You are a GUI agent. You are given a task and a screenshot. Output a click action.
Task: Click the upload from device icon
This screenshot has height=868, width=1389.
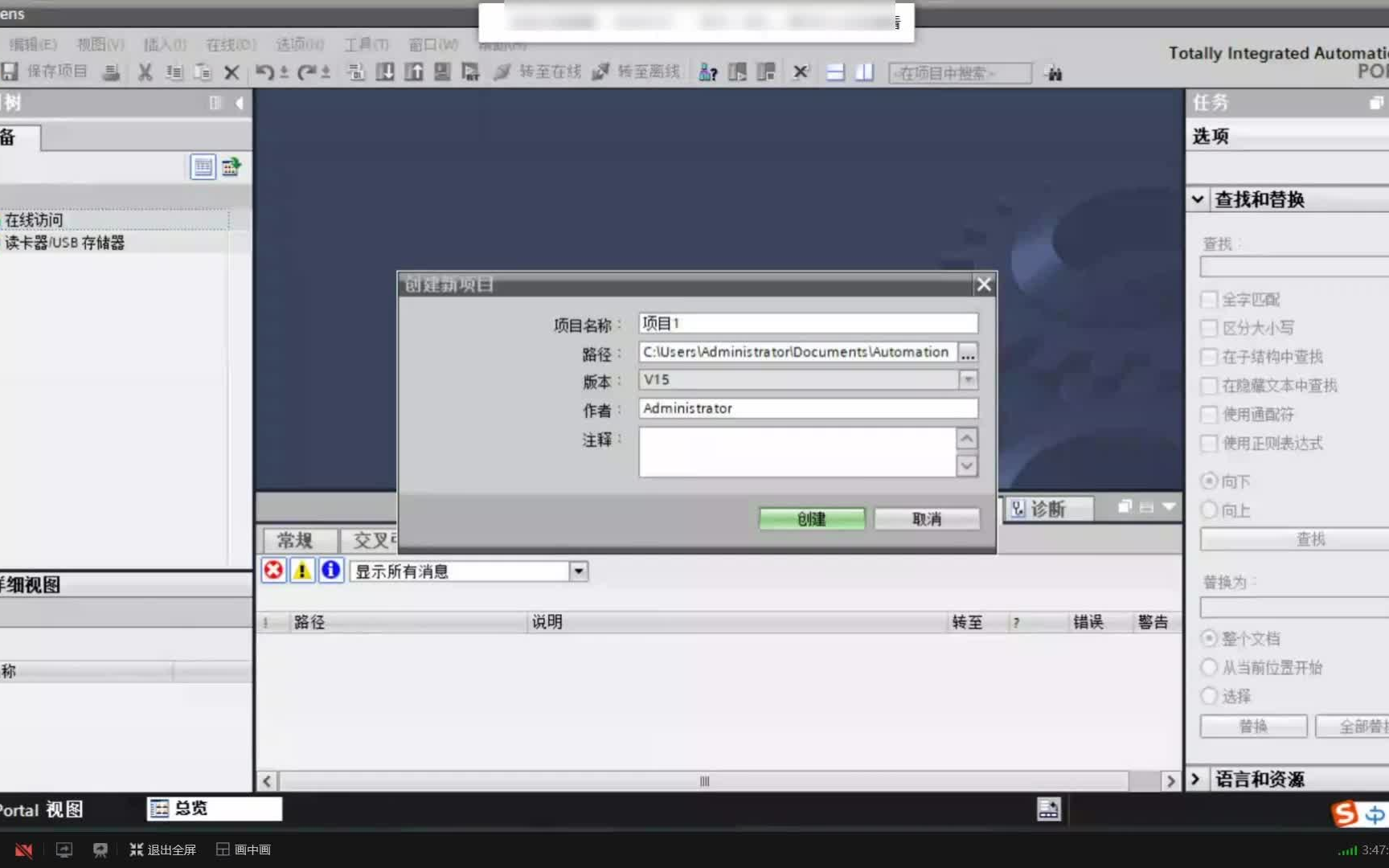[x=413, y=72]
